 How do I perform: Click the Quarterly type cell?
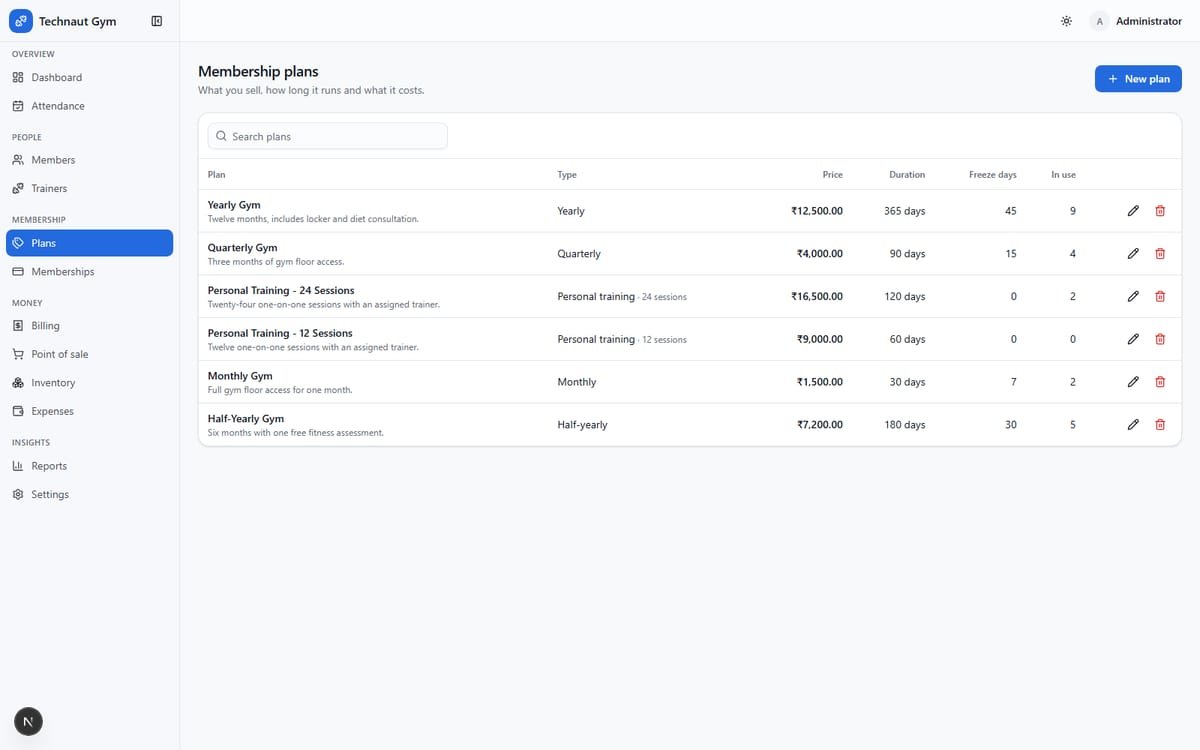(x=579, y=254)
